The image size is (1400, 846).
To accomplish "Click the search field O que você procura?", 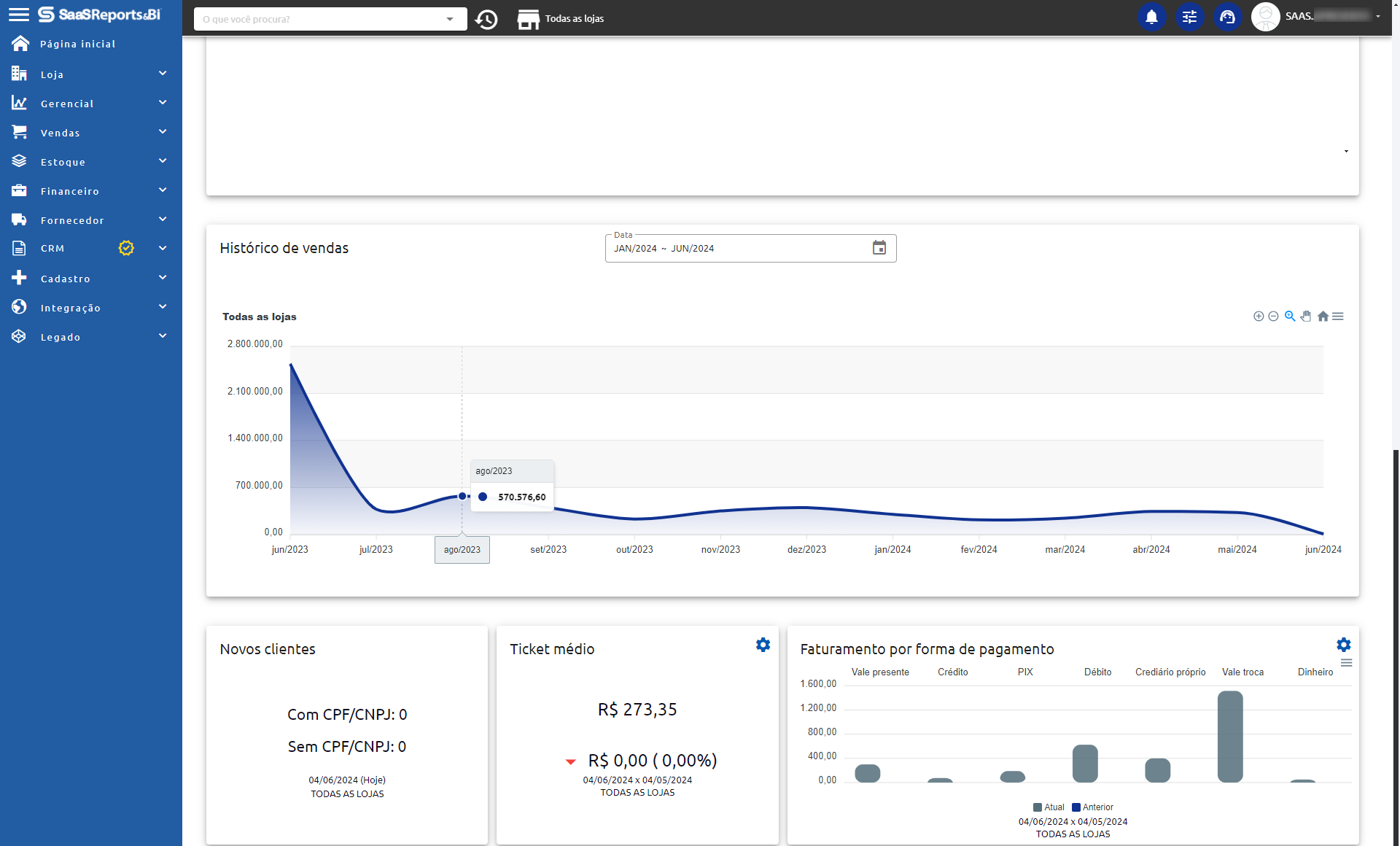I will point(330,19).
